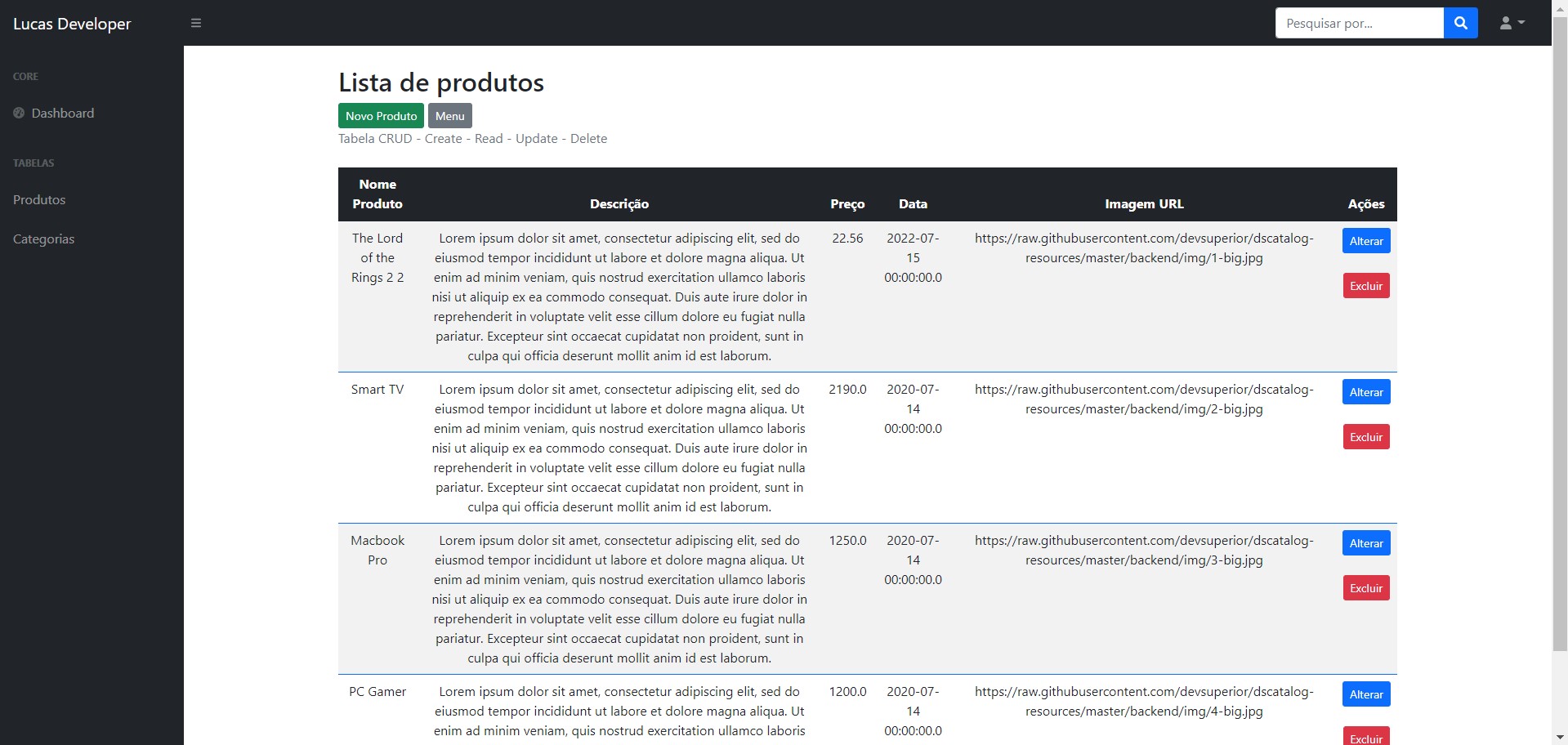Click the user account icon

tap(1506, 23)
